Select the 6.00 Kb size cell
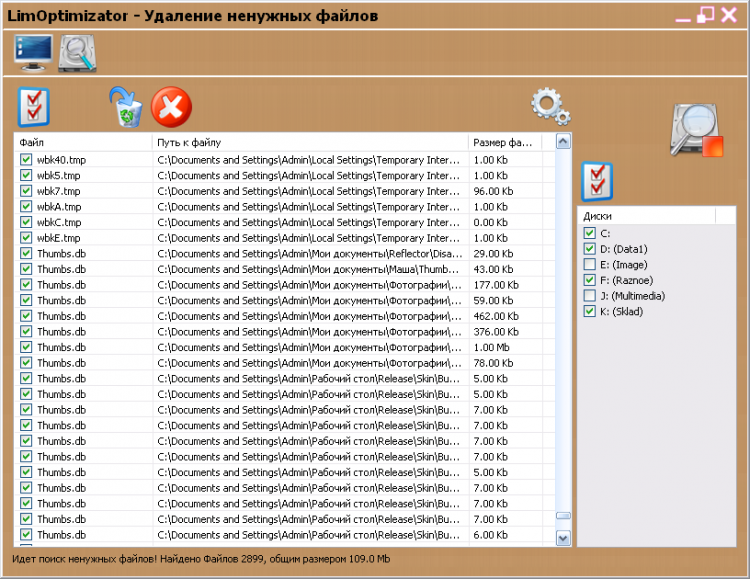 click(x=490, y=534)
